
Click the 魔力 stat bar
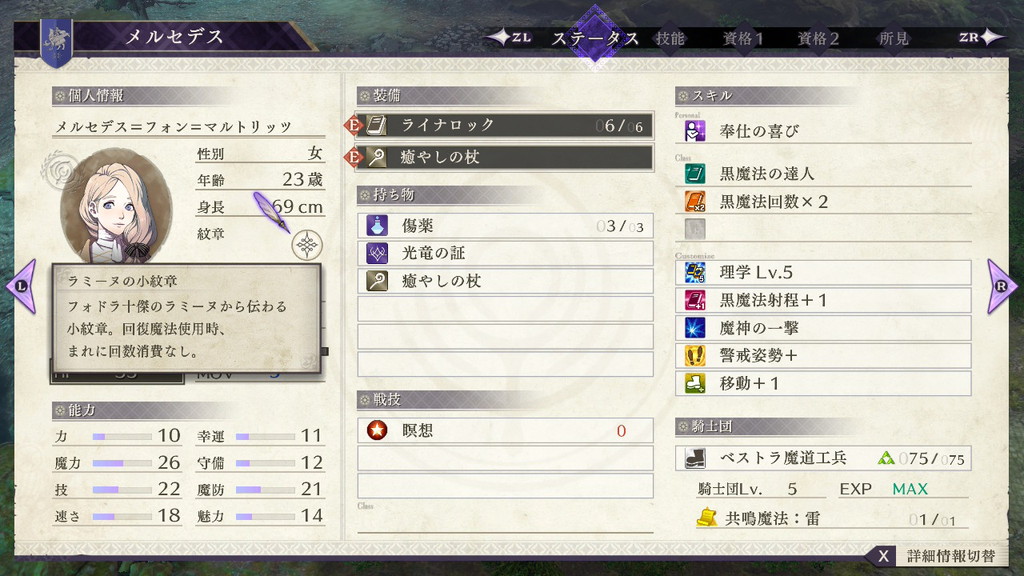click(121, 464)
